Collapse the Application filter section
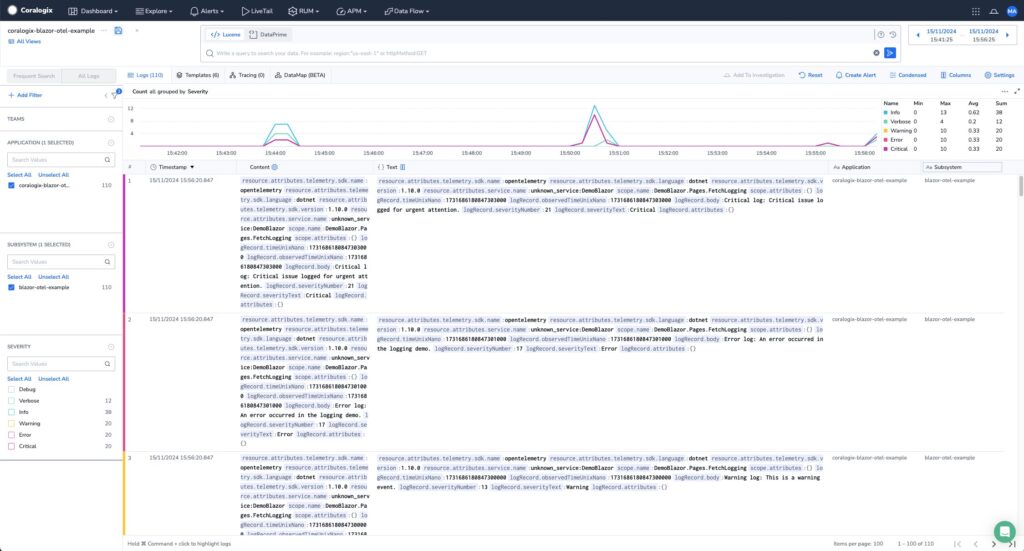This screenshot has height=551, width=1024. [111, 142]
